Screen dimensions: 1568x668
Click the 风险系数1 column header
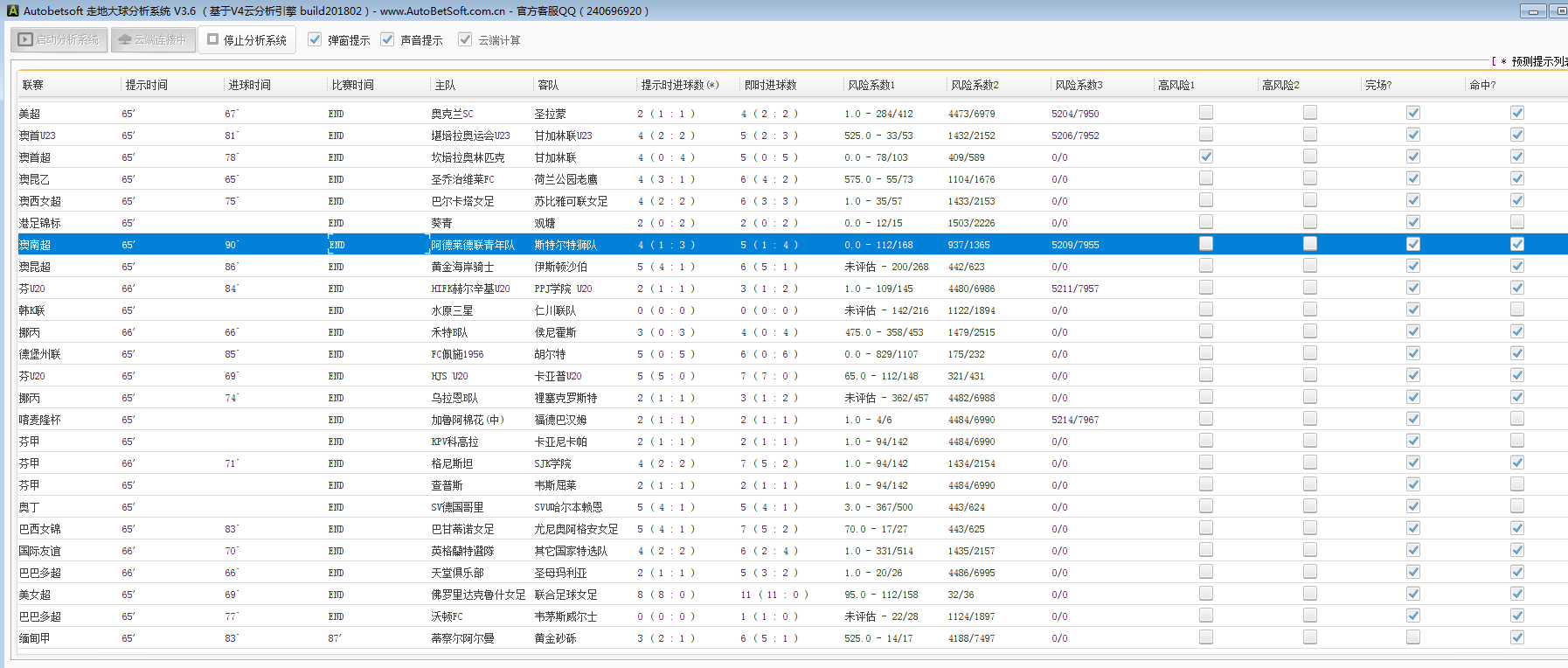(871, 85)
